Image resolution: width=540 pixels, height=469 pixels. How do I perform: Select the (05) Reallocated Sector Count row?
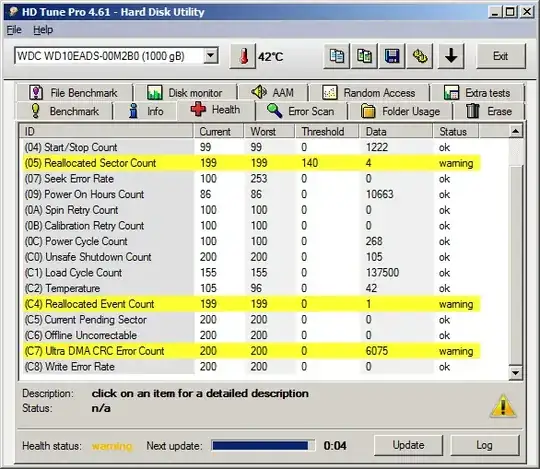click(251, 163)
